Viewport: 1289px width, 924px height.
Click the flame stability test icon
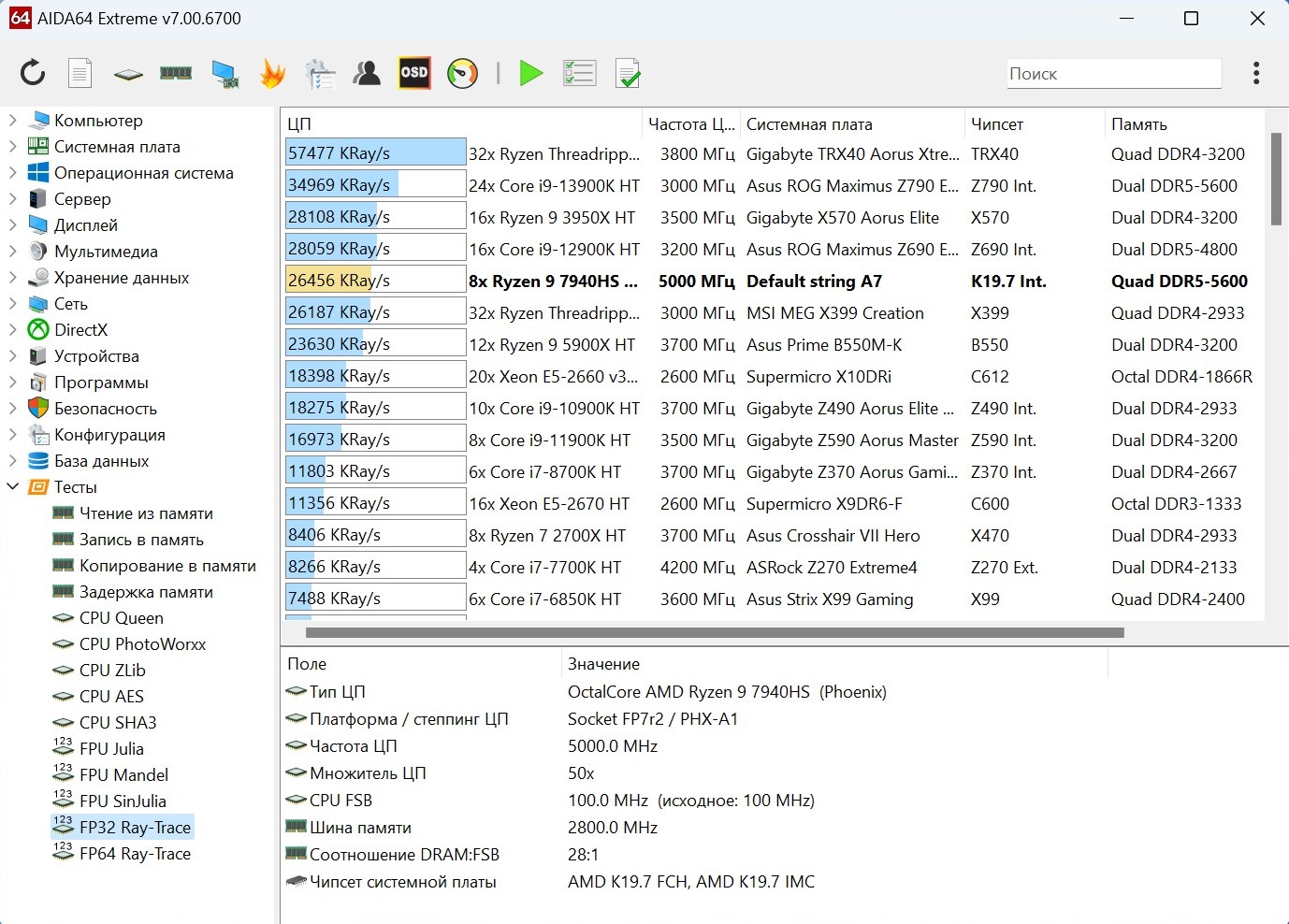(x=272, y=73)
